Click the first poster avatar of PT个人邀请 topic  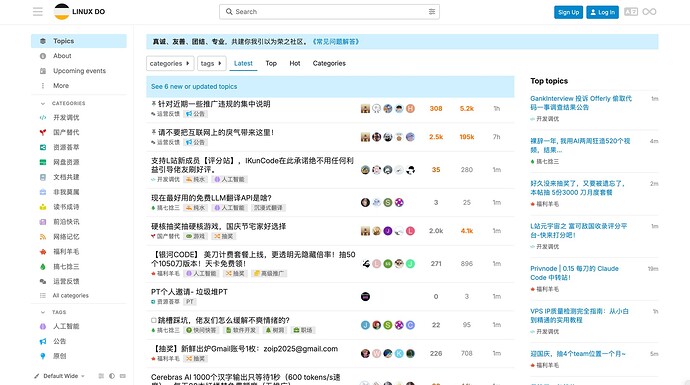(x=365, y=297)
